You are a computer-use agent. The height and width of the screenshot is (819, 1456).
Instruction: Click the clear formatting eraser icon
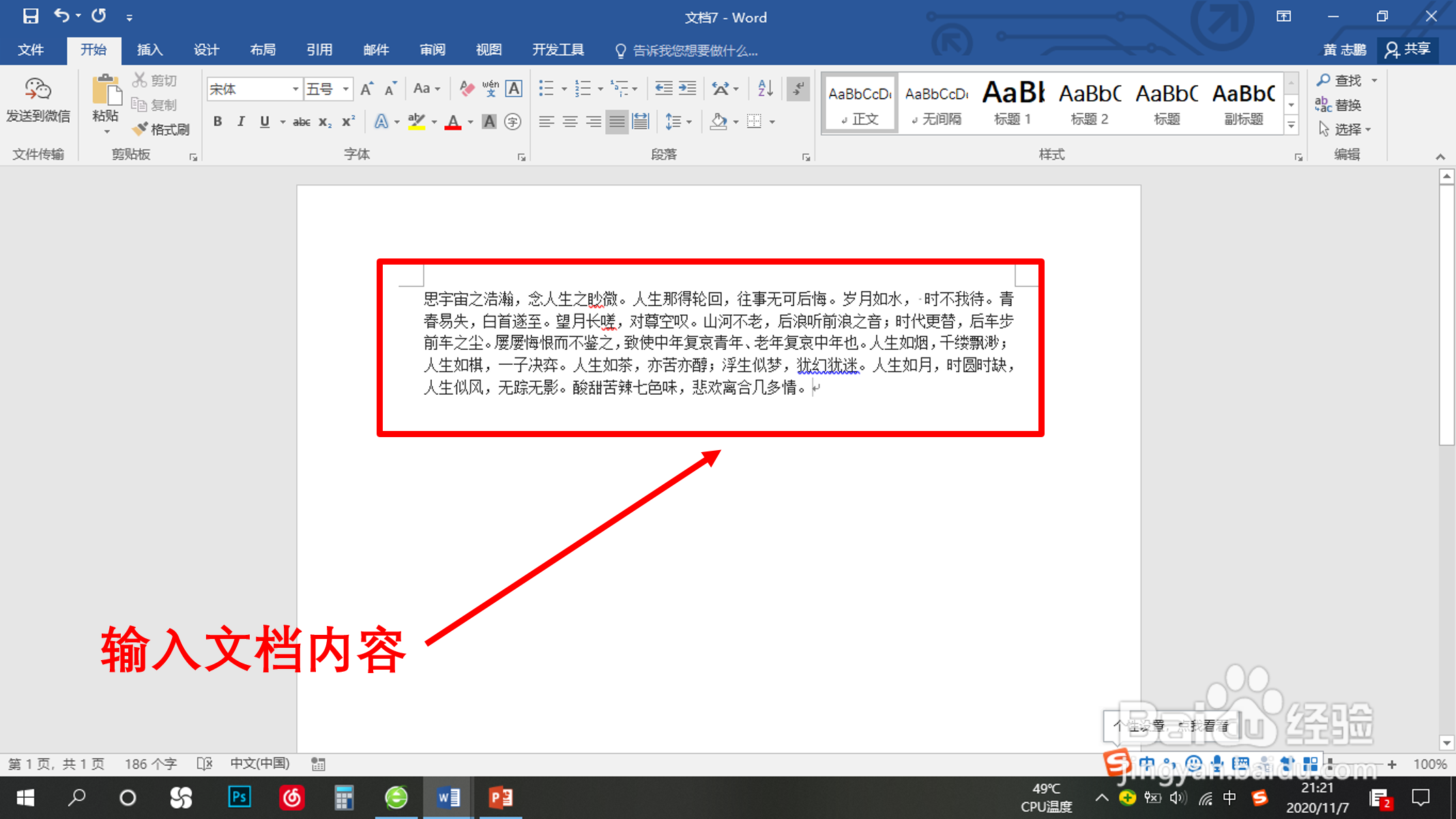467,89
